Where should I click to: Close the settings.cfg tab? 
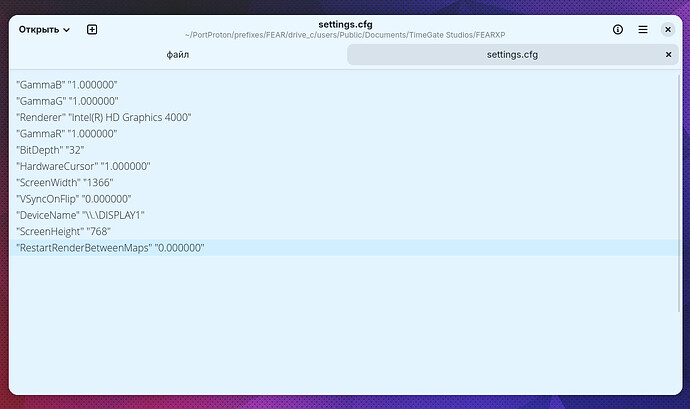point(668,55)
